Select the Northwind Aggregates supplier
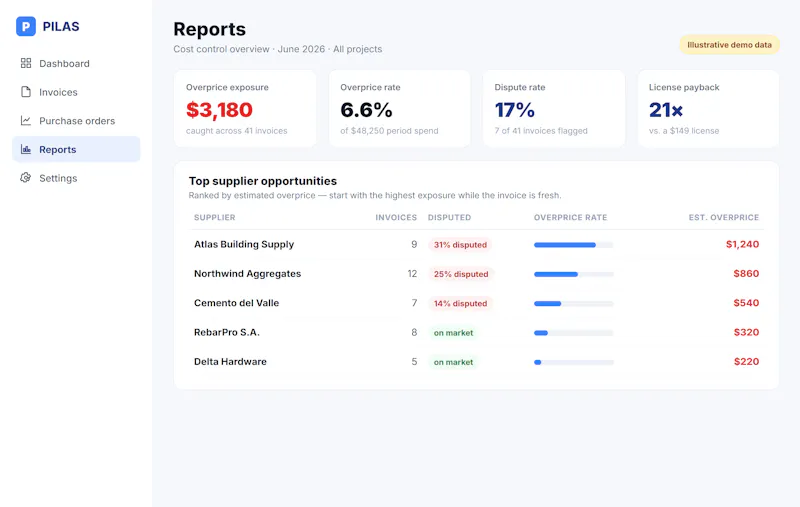The width and height of the screenshot is (800, 507). click(x=247, y=273)
